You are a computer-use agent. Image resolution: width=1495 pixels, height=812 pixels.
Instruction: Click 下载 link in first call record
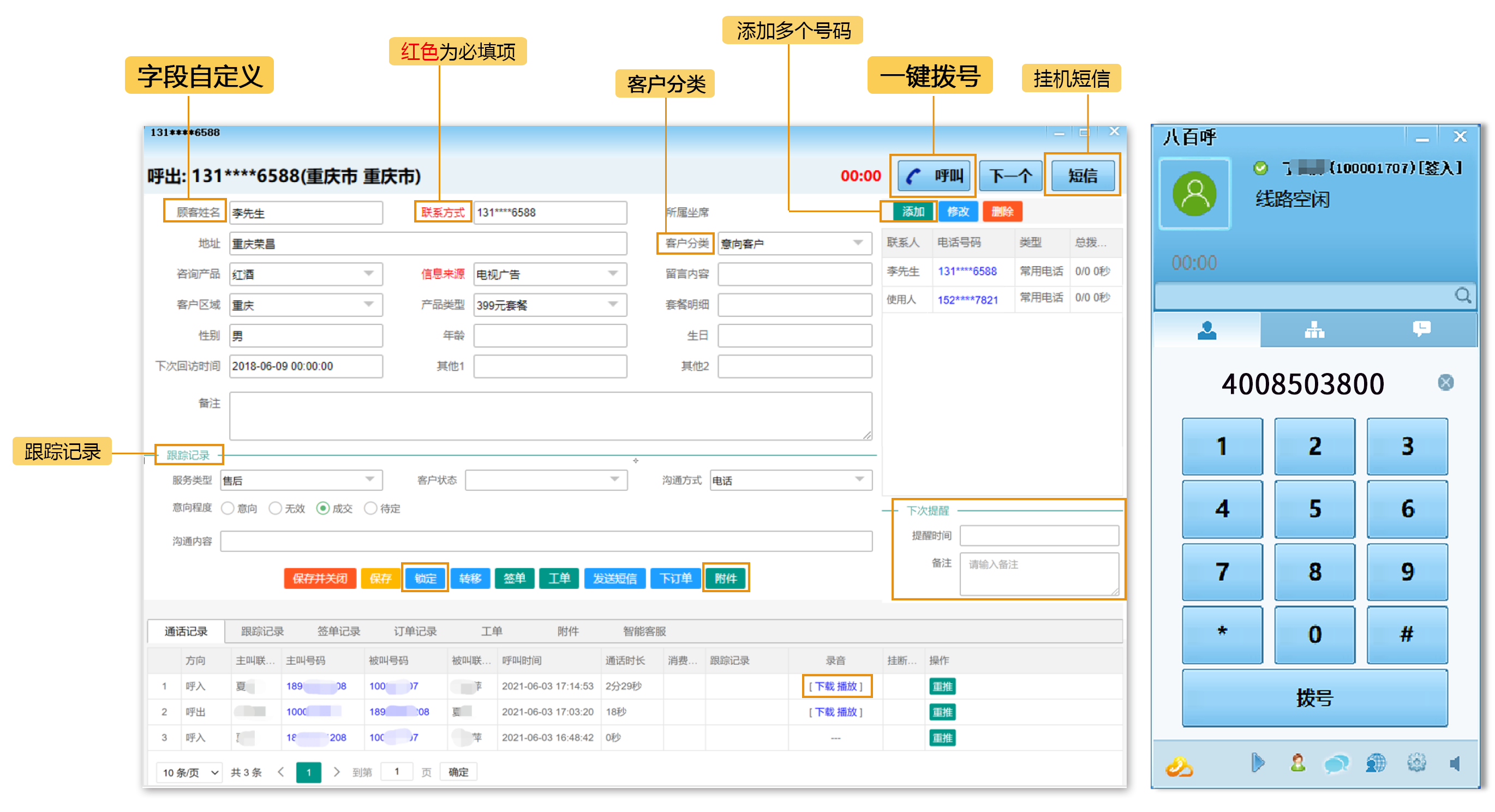(824, 686)
